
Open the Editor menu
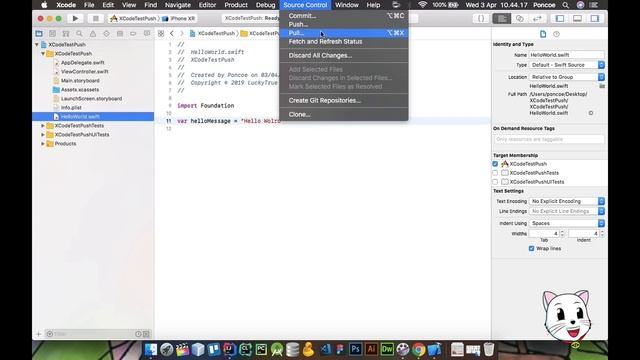[x=207, y=5]
